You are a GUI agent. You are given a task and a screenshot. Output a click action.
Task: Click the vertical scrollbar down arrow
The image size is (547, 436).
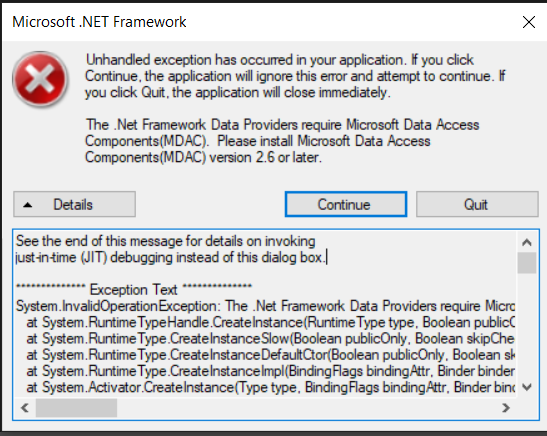coord(527,387)
